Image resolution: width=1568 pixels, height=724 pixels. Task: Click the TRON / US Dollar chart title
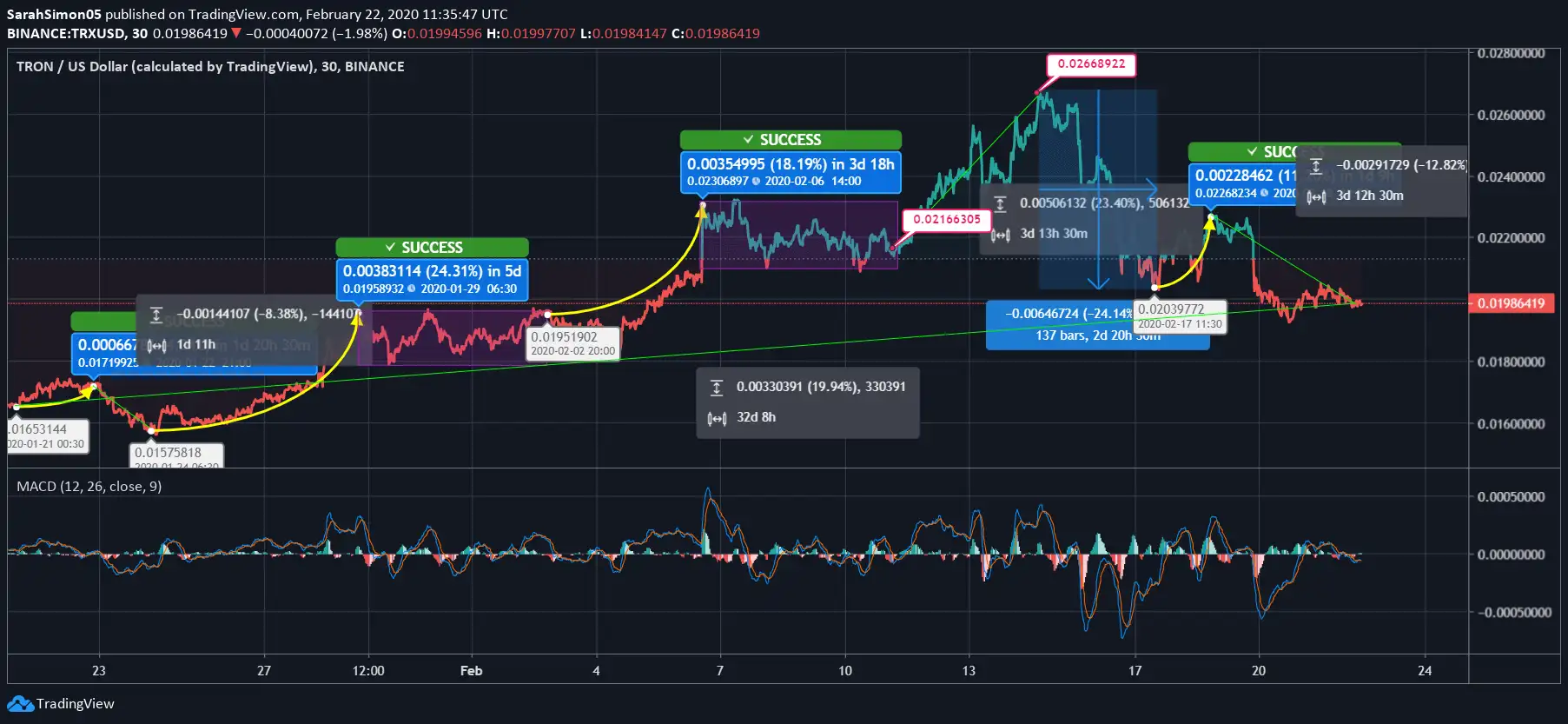click(x=210, y=67)
